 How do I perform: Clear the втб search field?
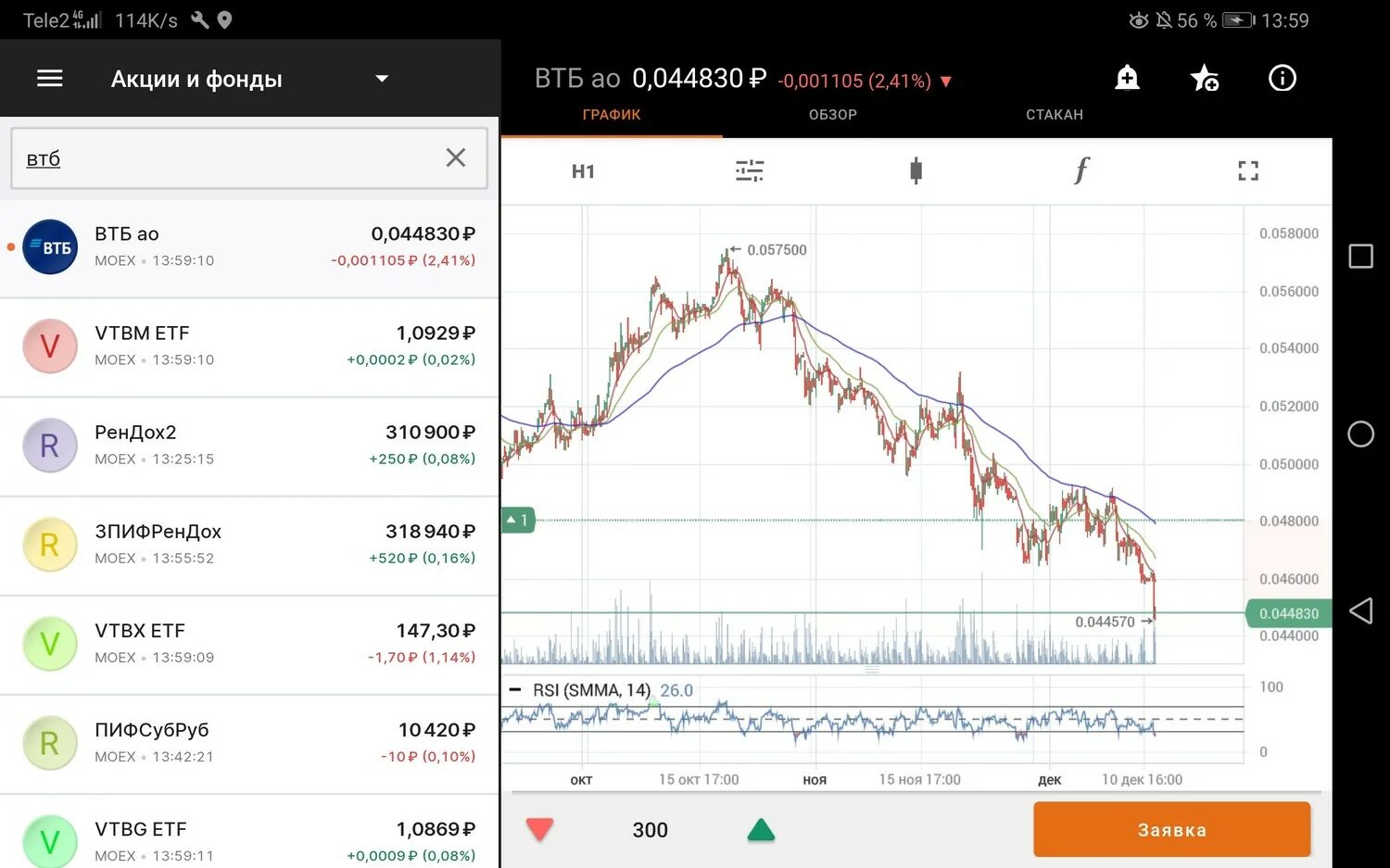455,157
